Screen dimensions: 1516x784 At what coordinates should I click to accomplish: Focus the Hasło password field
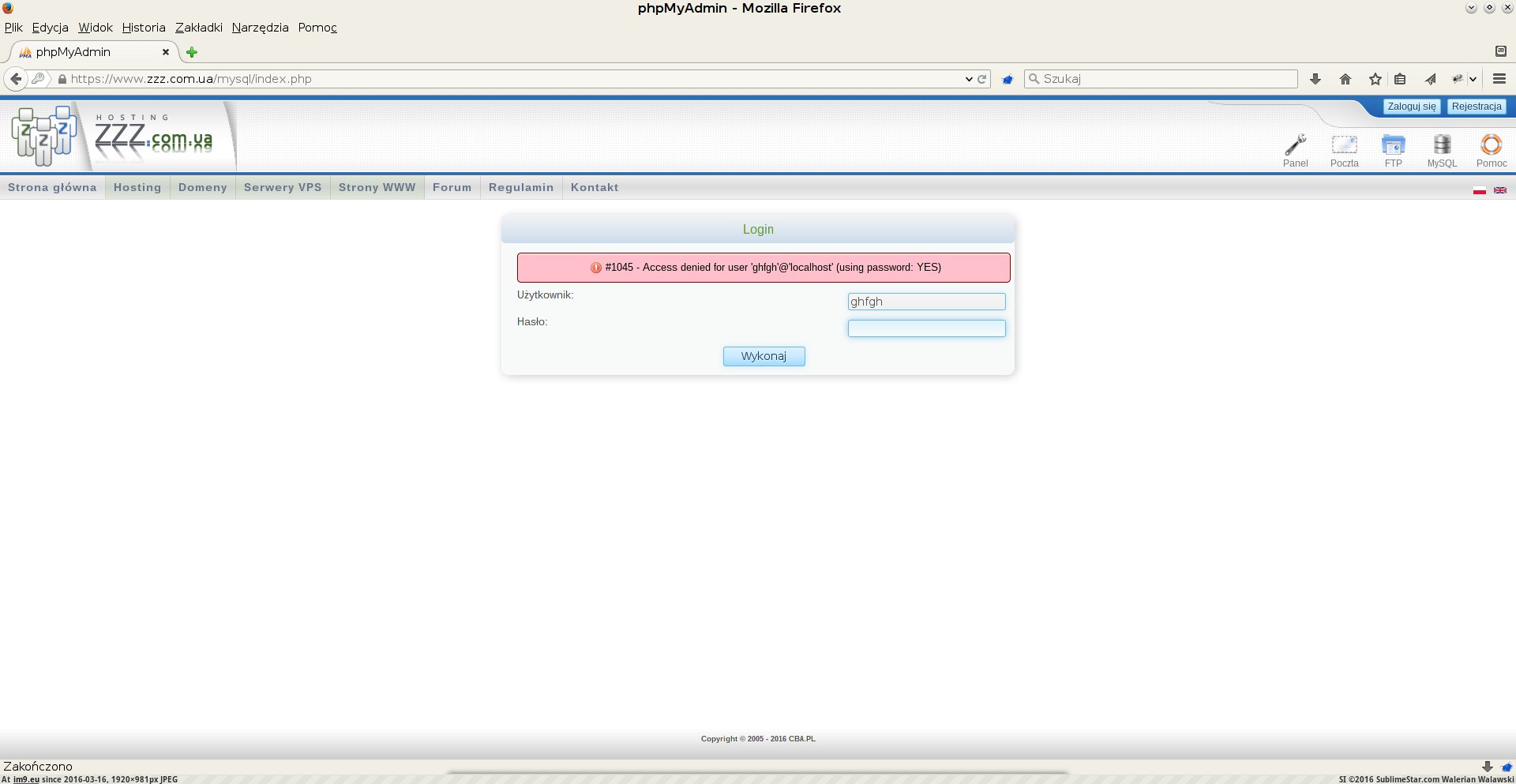pos(927,328)
